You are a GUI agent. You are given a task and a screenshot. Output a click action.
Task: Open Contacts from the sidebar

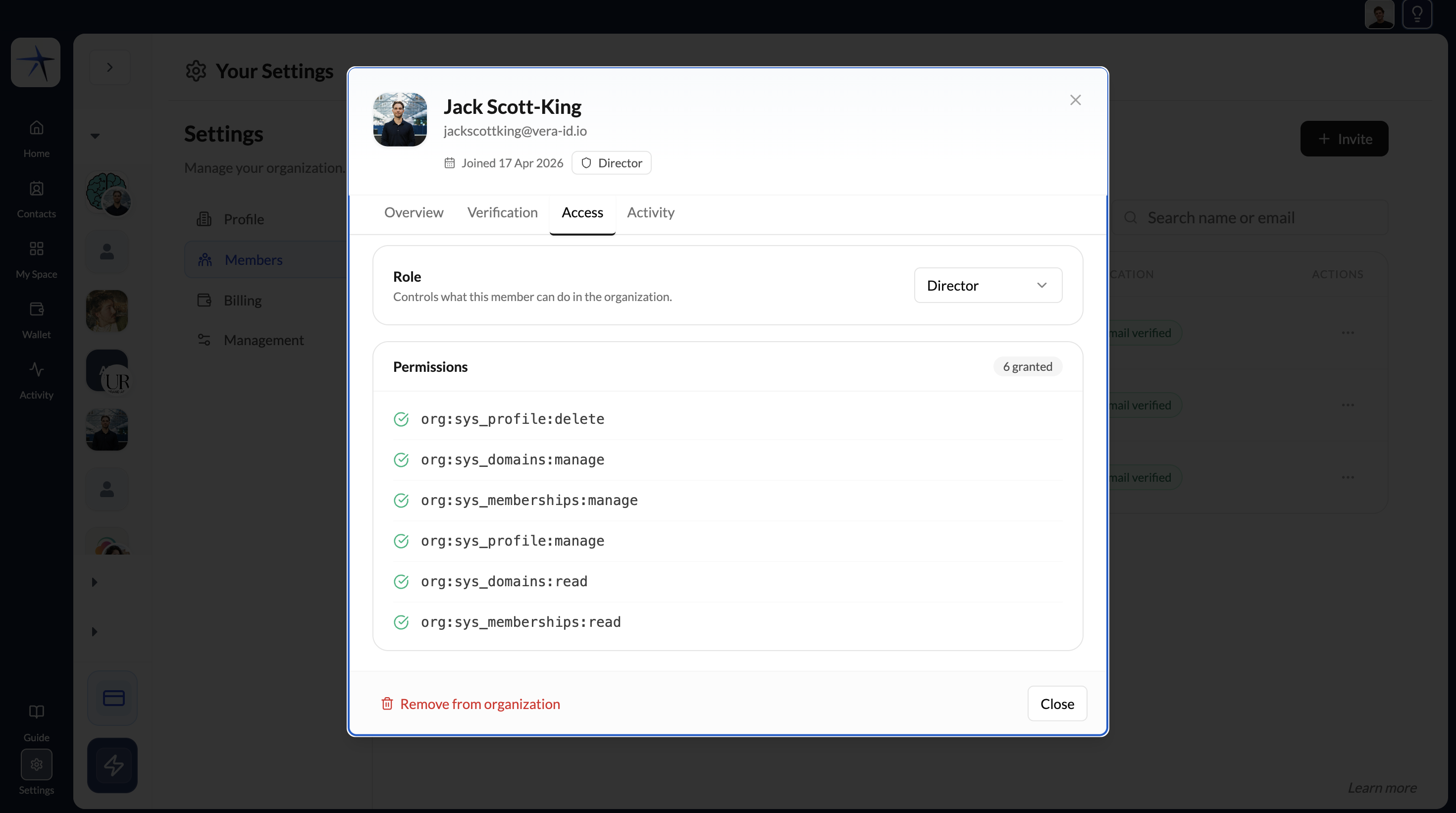click(x=36, y=199)
